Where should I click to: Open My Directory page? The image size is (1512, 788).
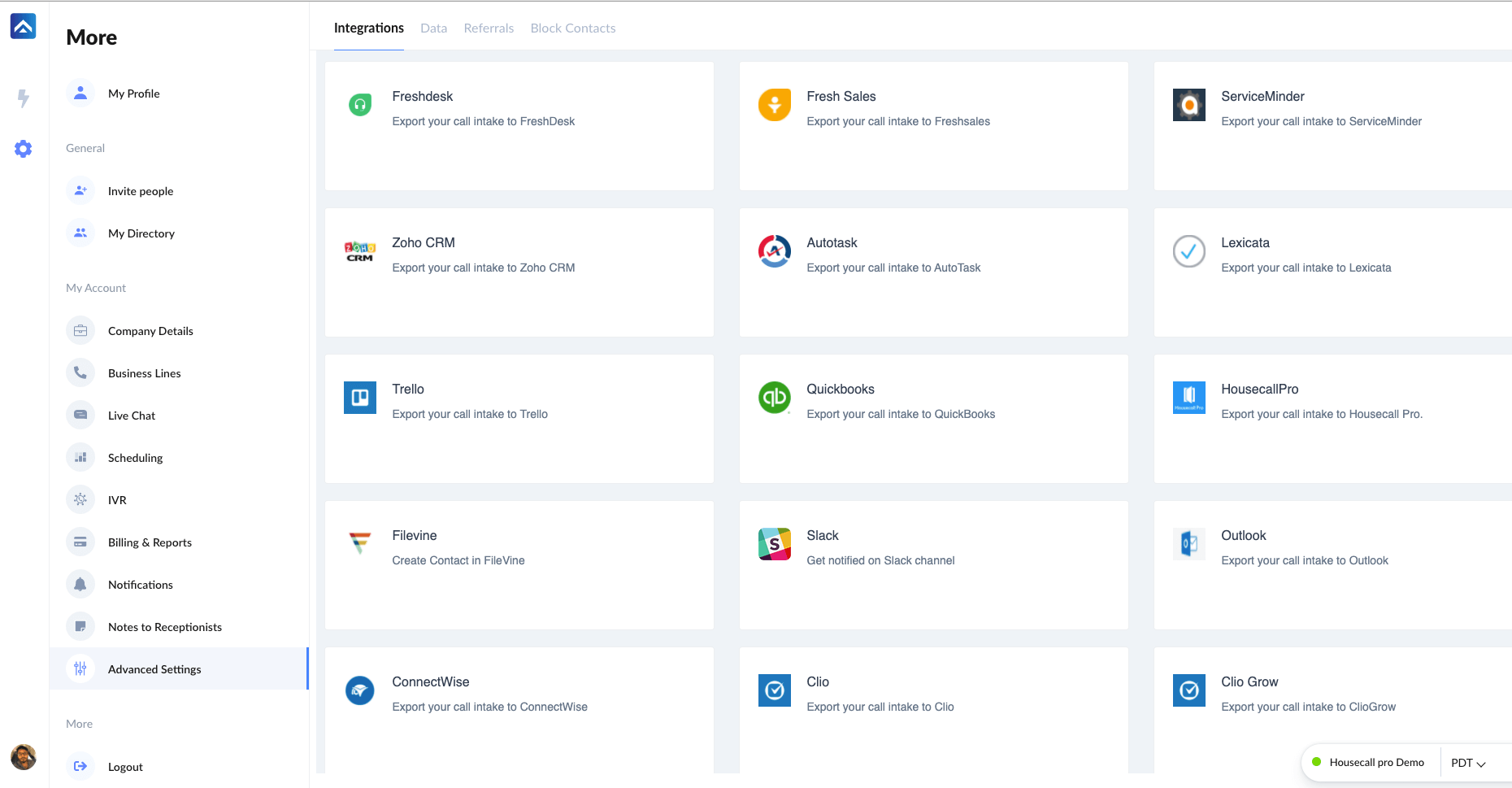(141, 233)
